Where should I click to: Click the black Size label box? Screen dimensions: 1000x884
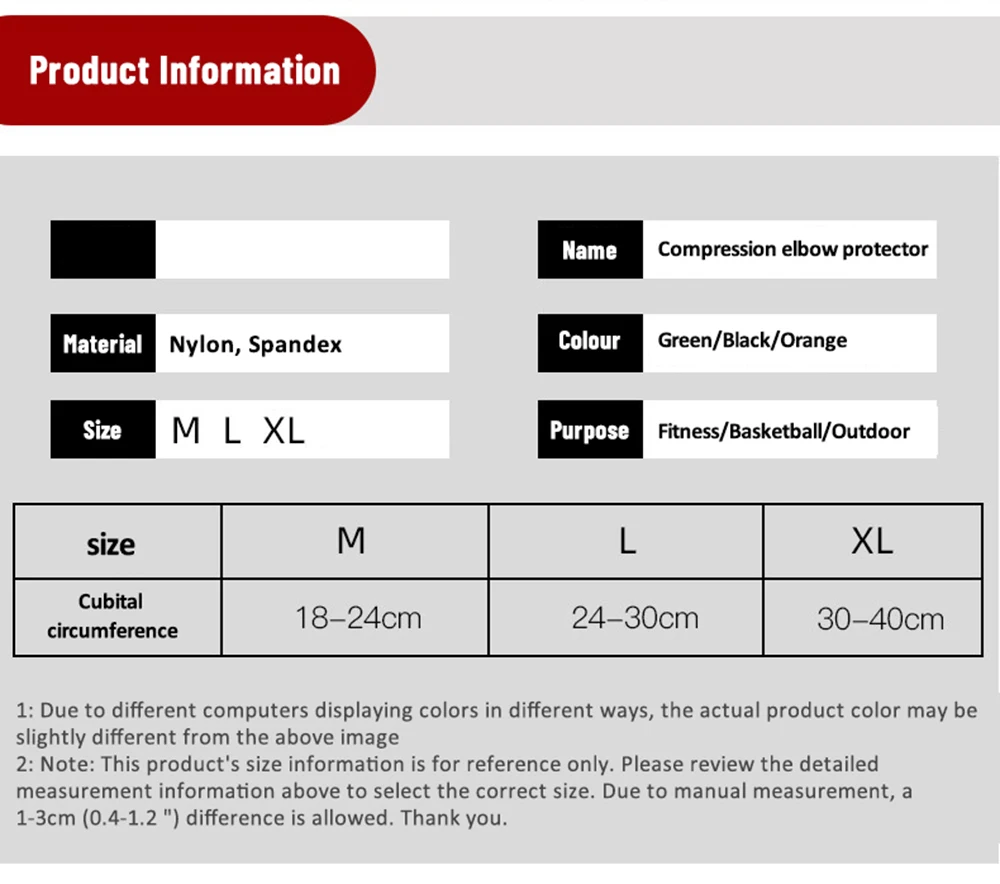click(103, 431)
